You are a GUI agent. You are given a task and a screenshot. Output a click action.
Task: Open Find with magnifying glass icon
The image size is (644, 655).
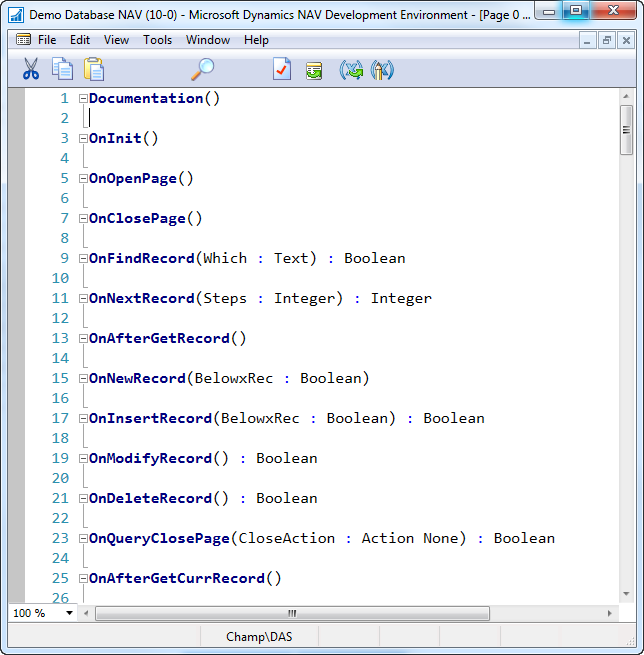pyautogui.click(x=203, y=69)
